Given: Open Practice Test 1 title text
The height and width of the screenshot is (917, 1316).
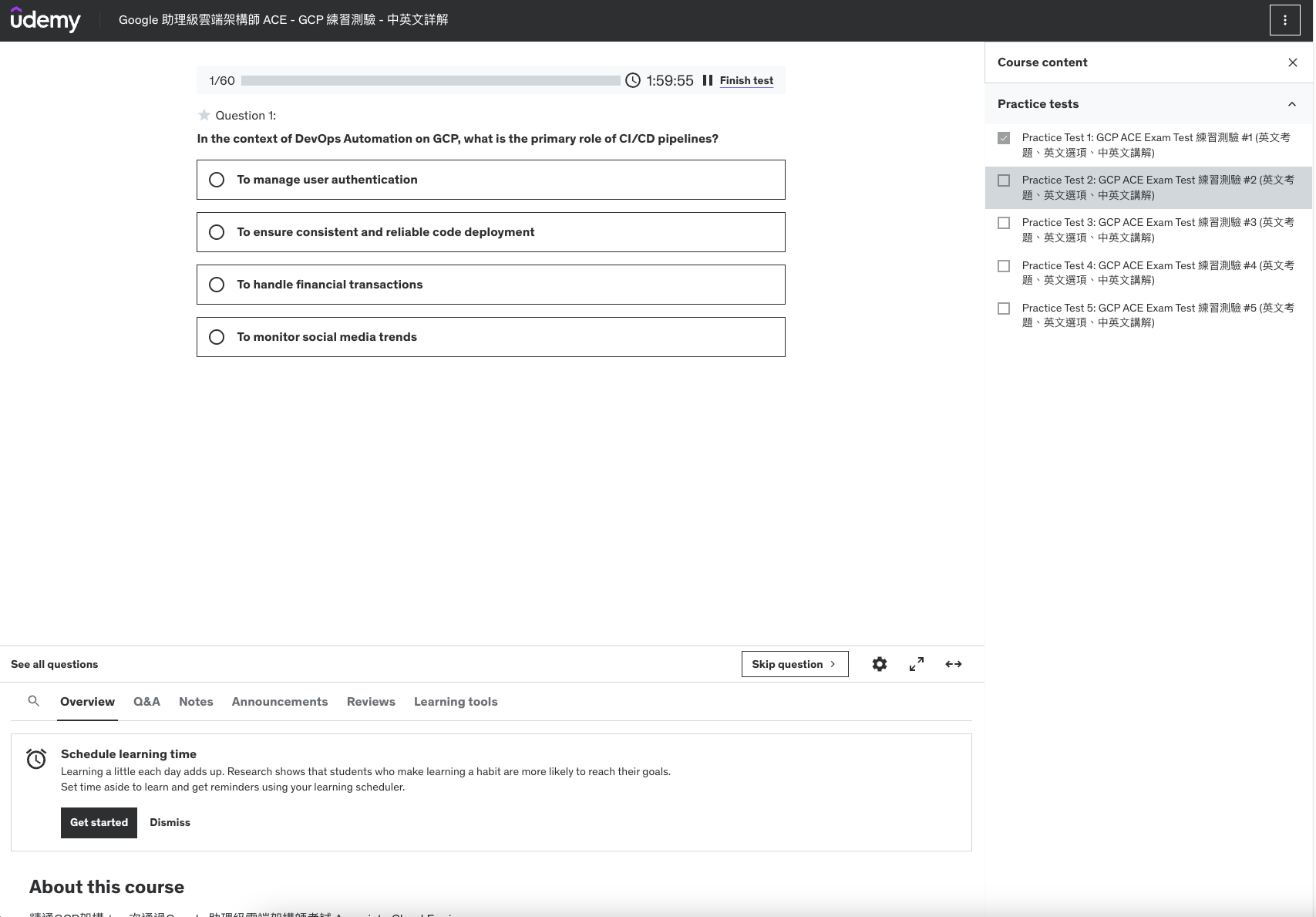Looking at the screenshot, I should pyautogui.click(x=1156, y=145).
